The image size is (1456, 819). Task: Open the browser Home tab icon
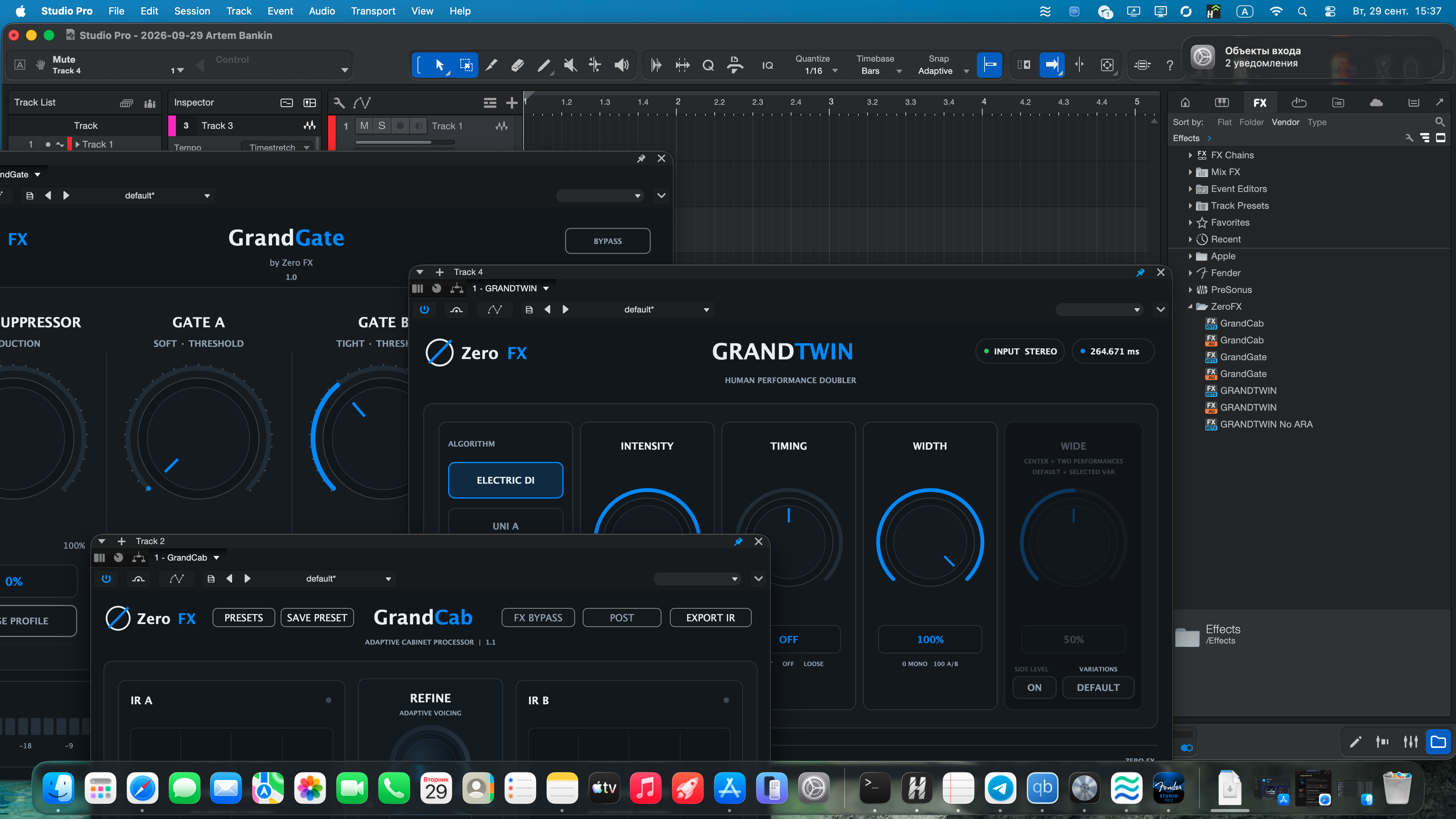(x=1185, y=102)
